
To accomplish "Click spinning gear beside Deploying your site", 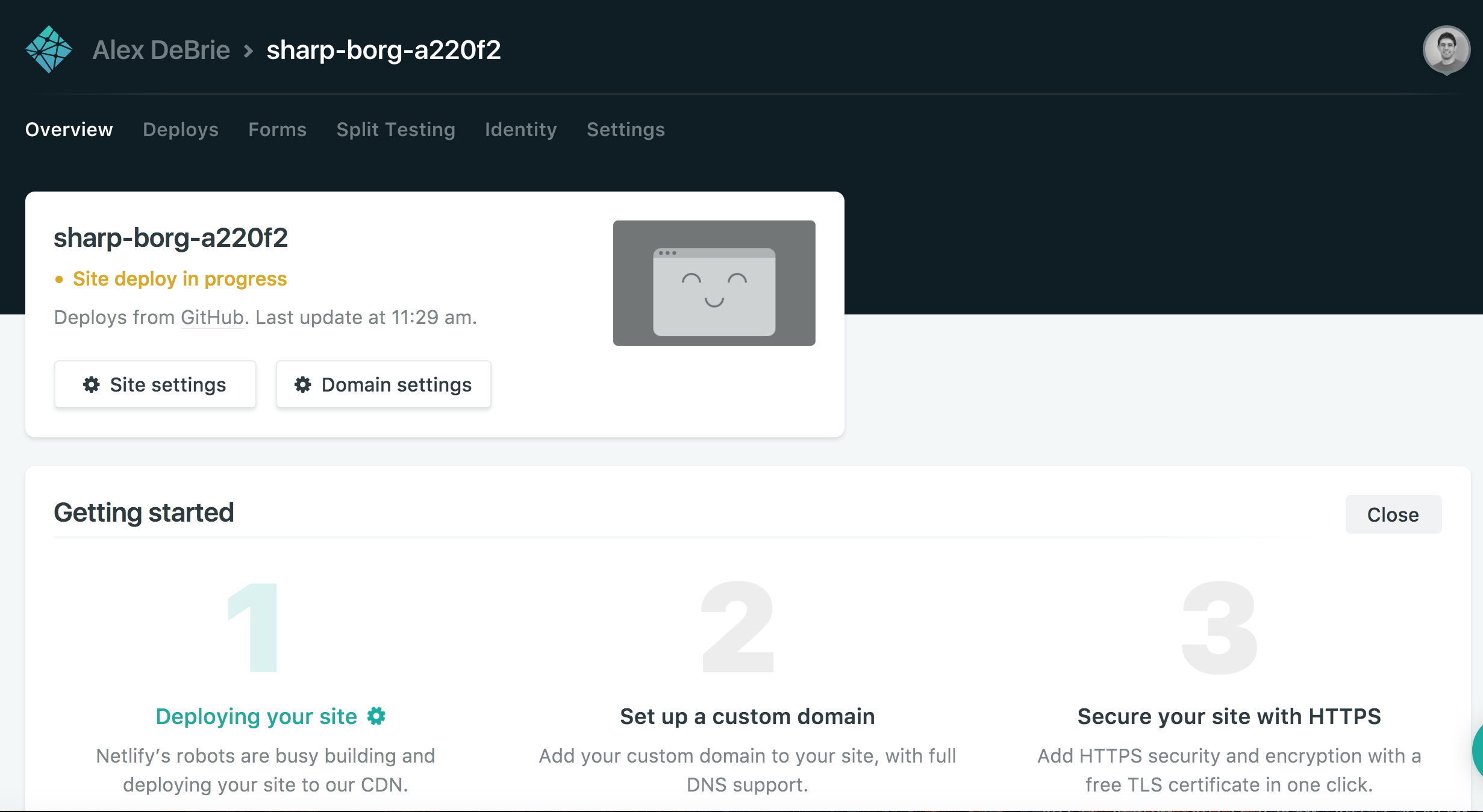I will 376,716.
